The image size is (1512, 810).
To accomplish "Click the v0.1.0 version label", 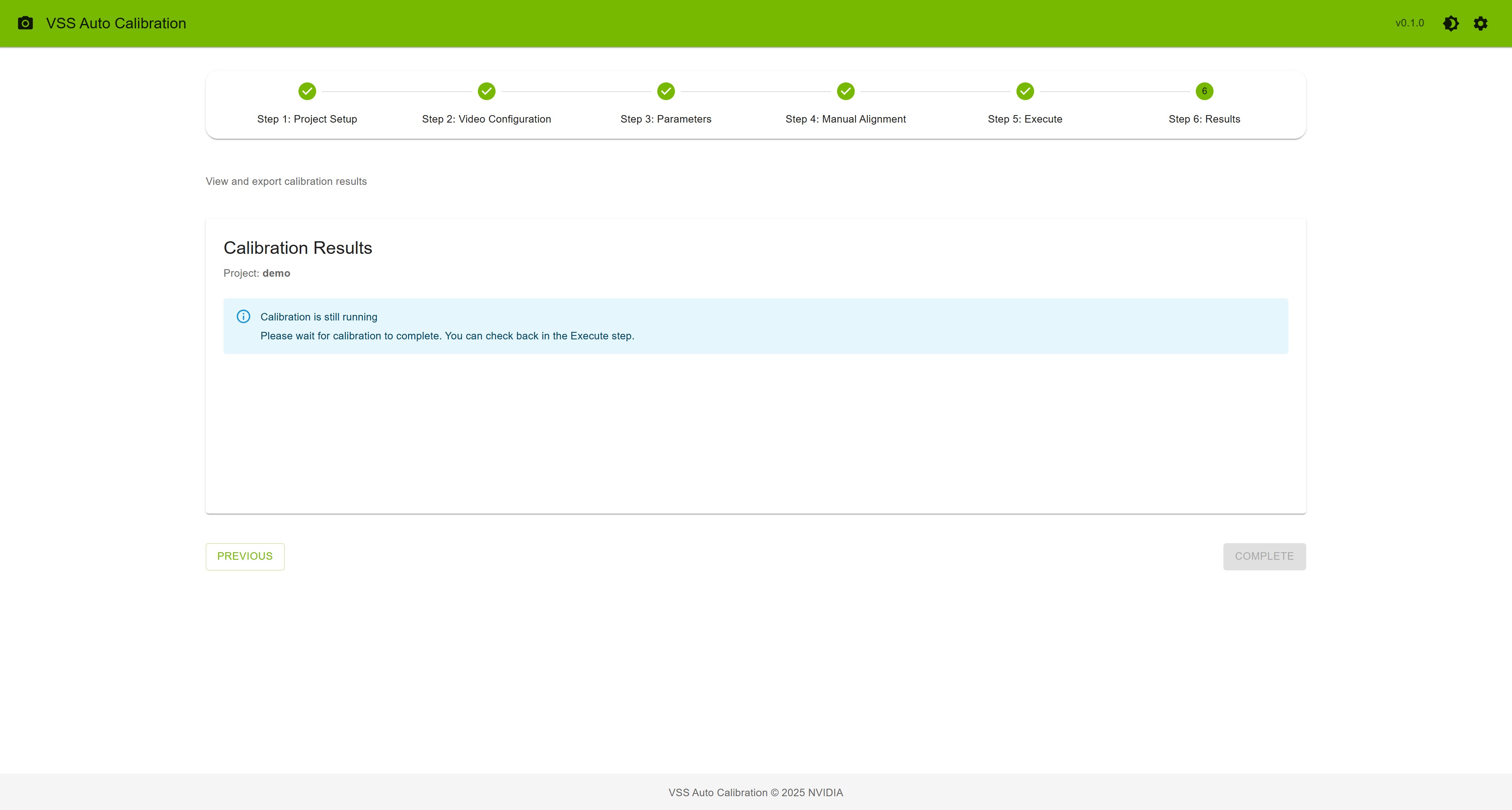I will point(1409,24).
